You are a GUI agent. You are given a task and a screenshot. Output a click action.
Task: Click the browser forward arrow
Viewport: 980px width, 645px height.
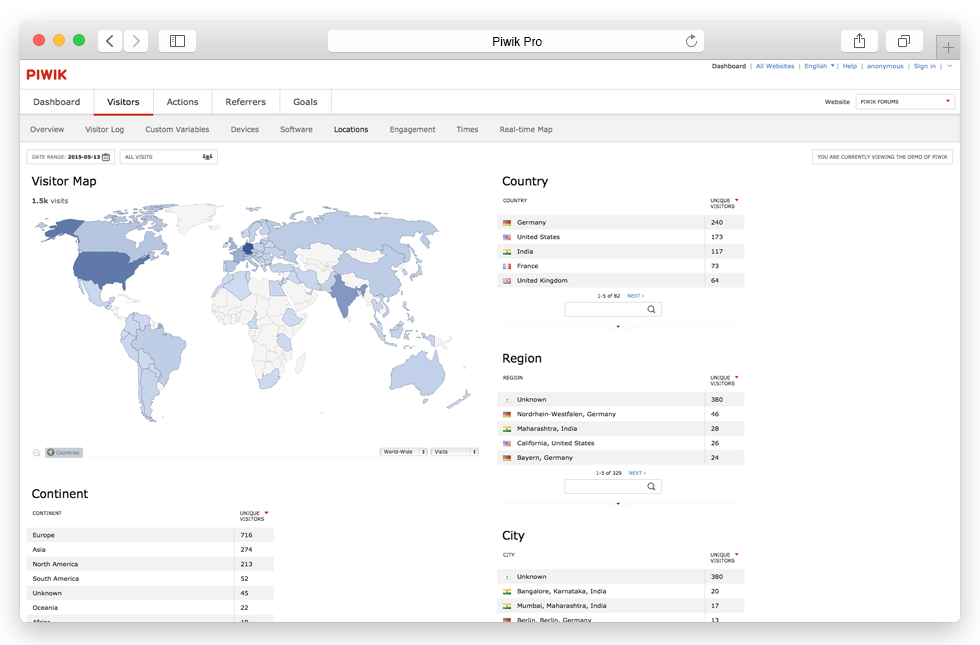[136, 41]
